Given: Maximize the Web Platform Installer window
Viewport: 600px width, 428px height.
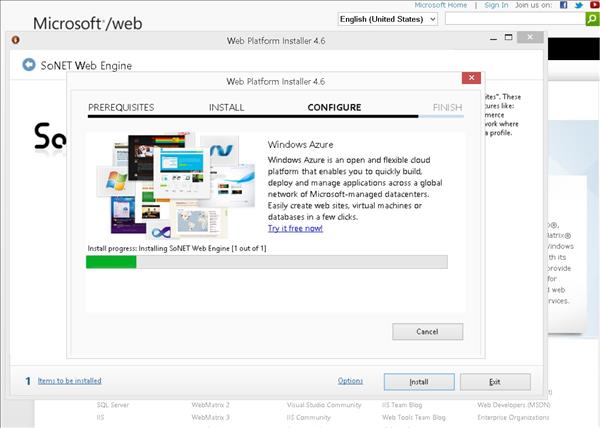Looking at the screenshot, I should point(509,37).
